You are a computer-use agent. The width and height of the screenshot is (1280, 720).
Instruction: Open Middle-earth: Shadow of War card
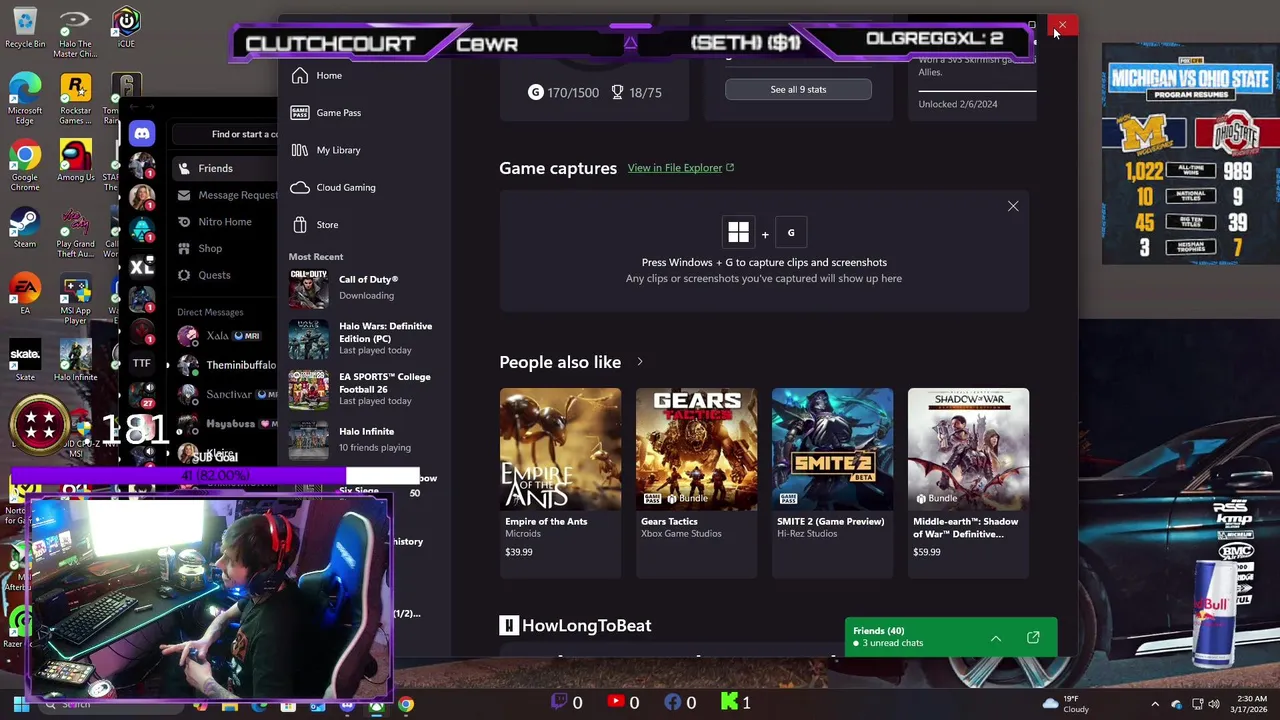tap(968, 482)
